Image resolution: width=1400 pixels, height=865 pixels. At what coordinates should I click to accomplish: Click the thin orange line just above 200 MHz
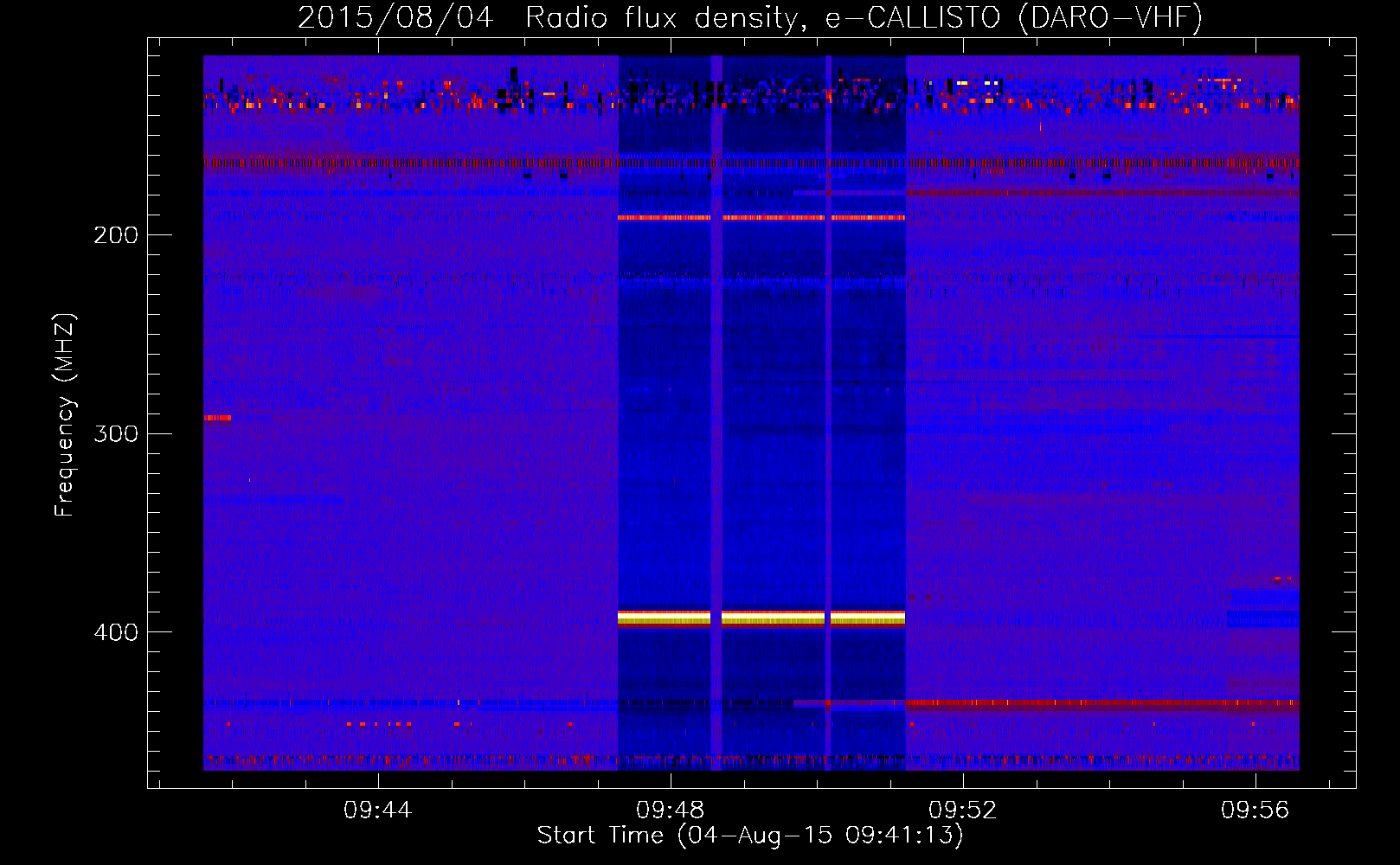click(761, 218)
